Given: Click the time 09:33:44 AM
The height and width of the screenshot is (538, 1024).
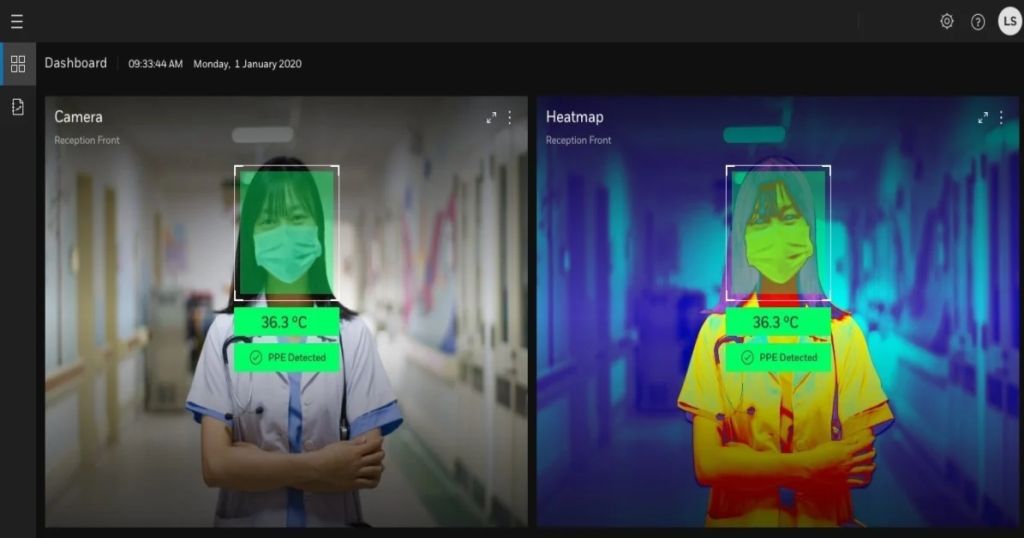Looking at the screenshot, I should 155,64.
